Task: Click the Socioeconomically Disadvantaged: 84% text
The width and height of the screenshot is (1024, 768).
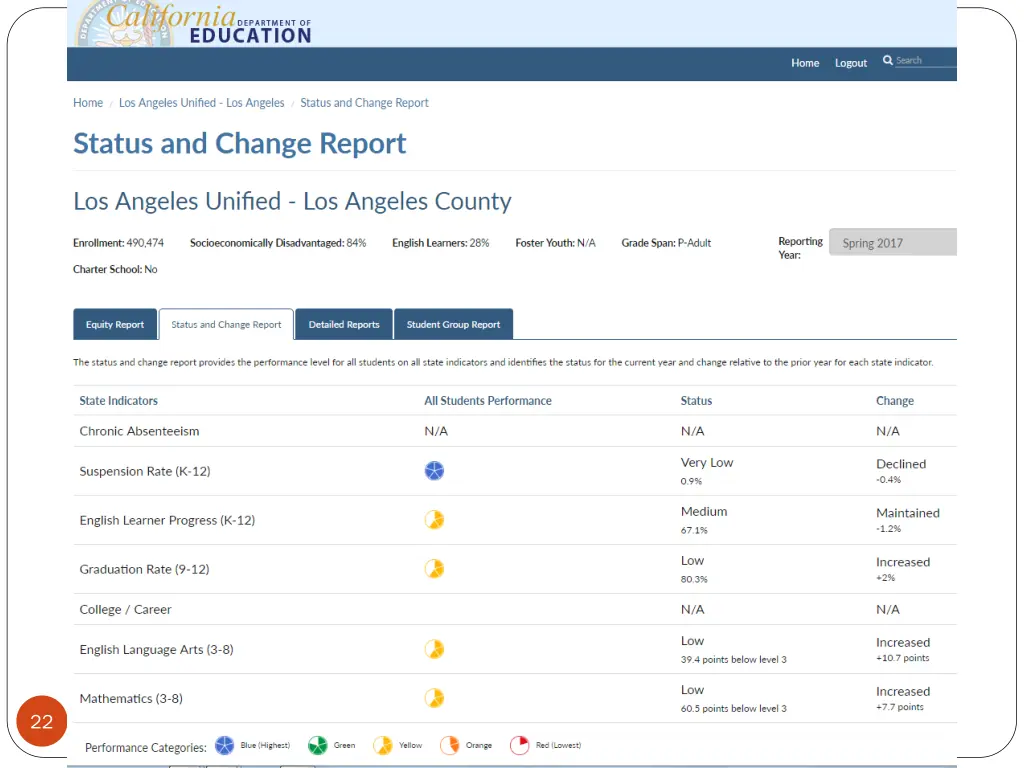Action: [278, 243]
